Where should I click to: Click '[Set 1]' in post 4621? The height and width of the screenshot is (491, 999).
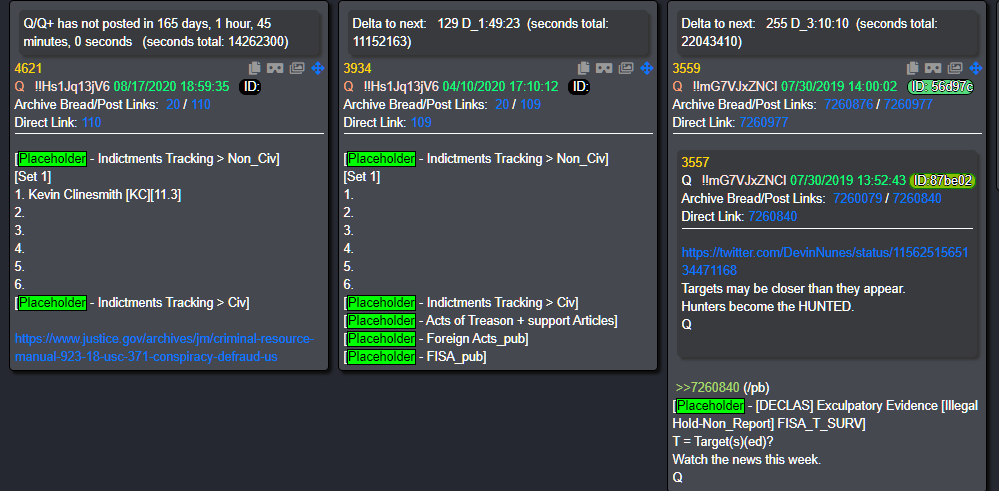(x=33, y=177)
